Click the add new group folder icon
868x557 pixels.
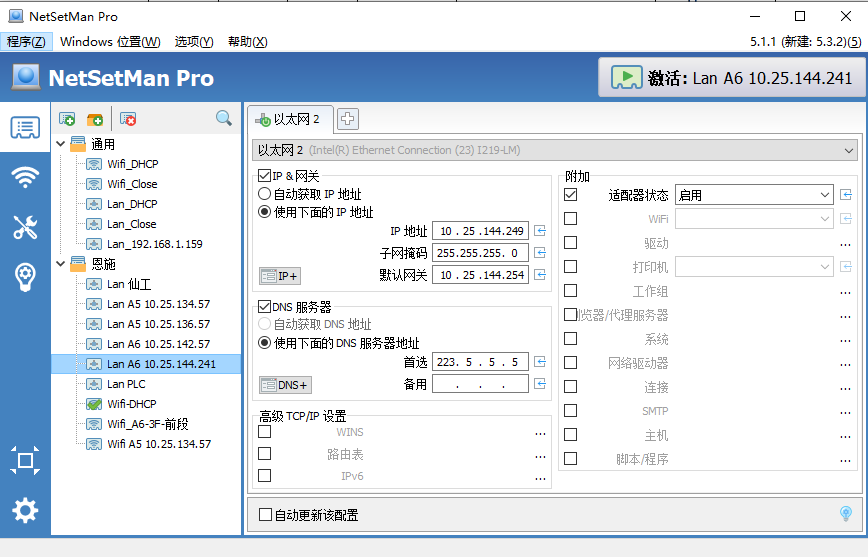[x=95, y=119]
